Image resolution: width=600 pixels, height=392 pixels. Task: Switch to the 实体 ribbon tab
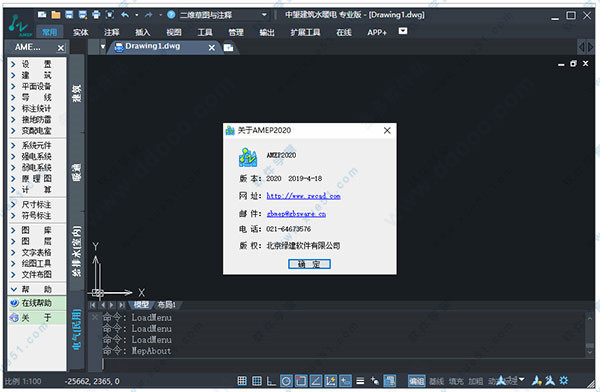[x=80, y=32]
